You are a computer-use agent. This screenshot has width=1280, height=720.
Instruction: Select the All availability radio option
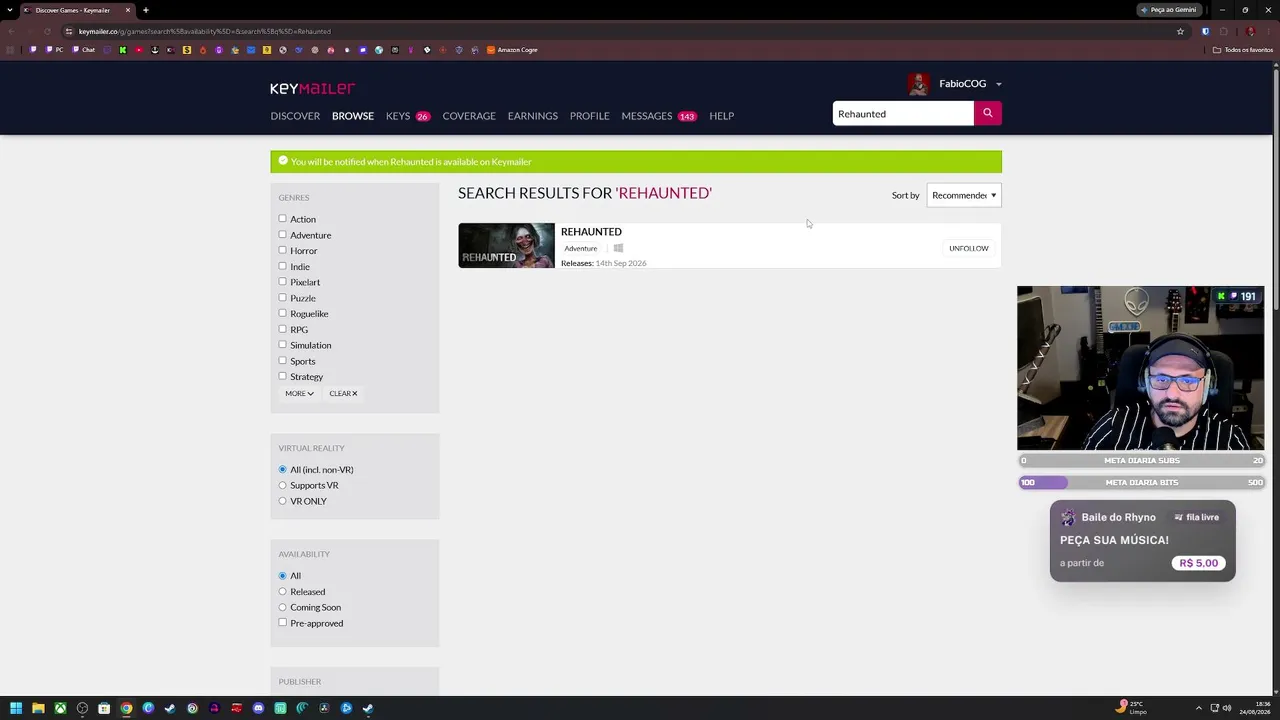pos(282,575)
